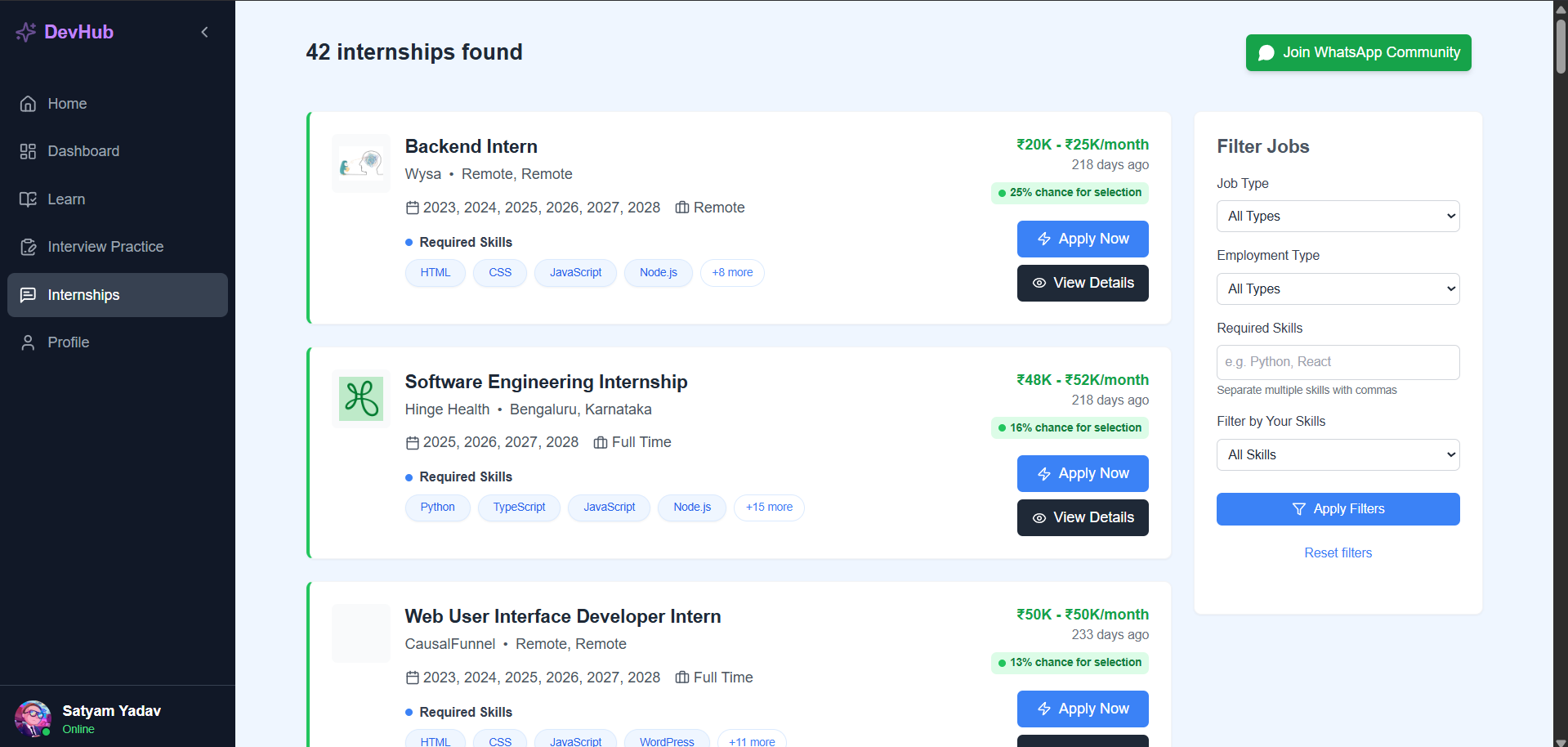
Task: Open Profile via the person icon
Action: coord(28,342)
